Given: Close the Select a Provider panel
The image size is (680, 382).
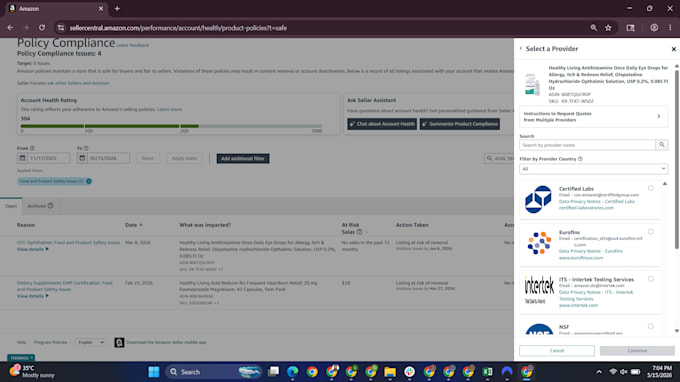Looking at the screenshot, I should coord(673,49).
